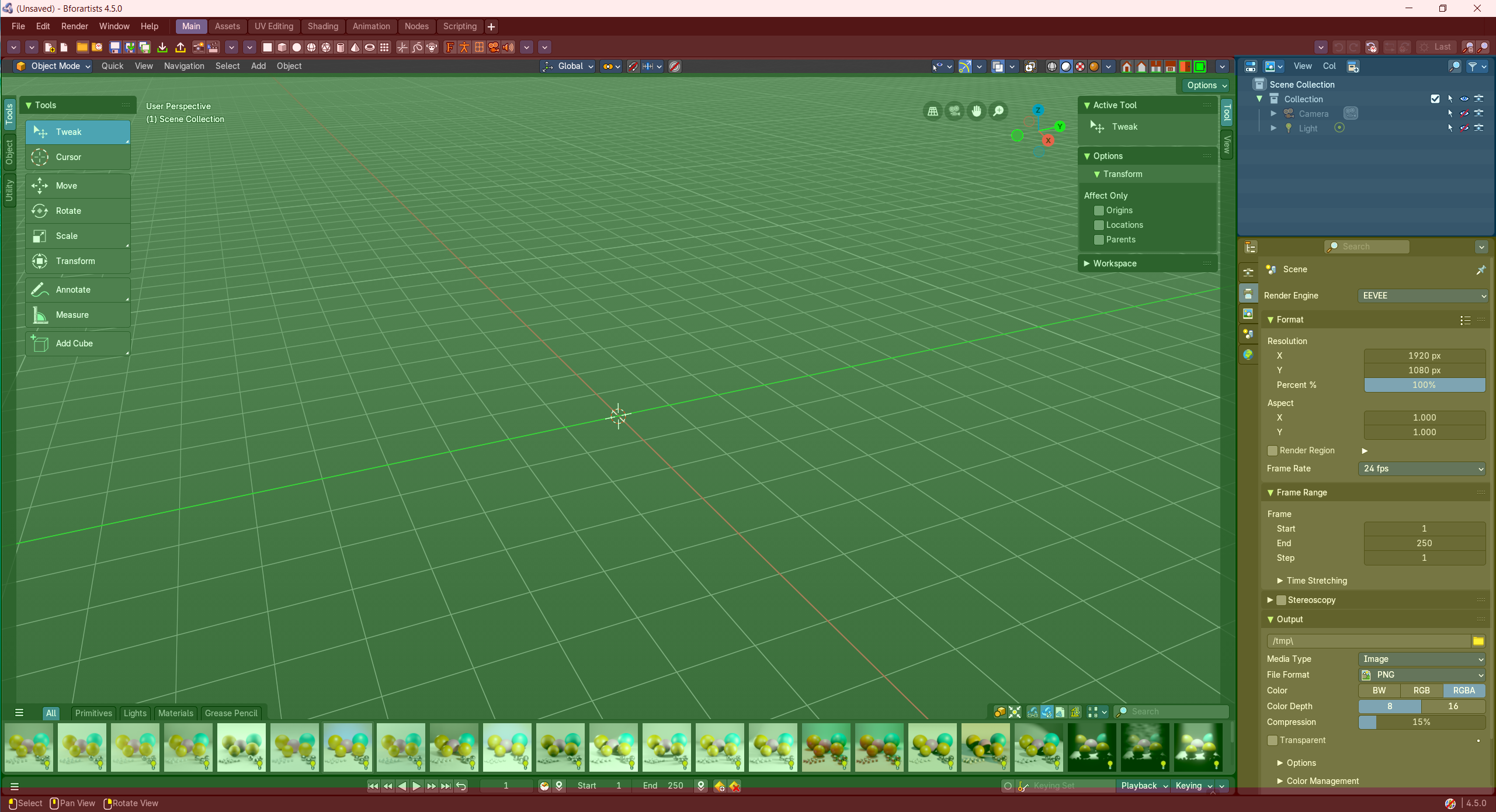Click the Compression 15% slider
Image resolution: width=1496 pixels, height=812 pixels.
click(x=1422, y=722)
